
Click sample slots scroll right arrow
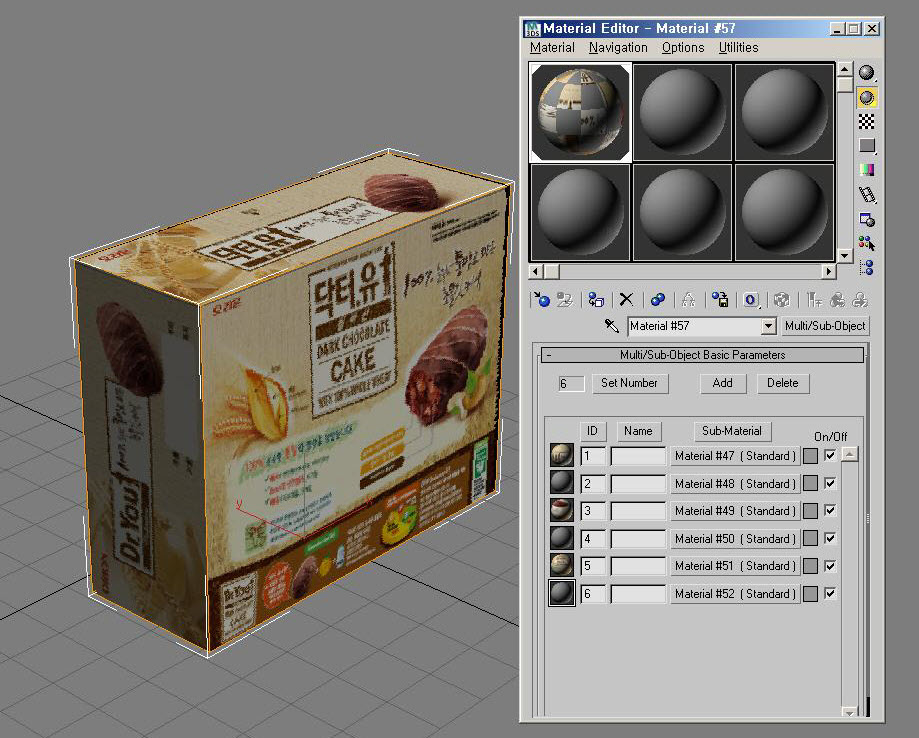point(828,271)
